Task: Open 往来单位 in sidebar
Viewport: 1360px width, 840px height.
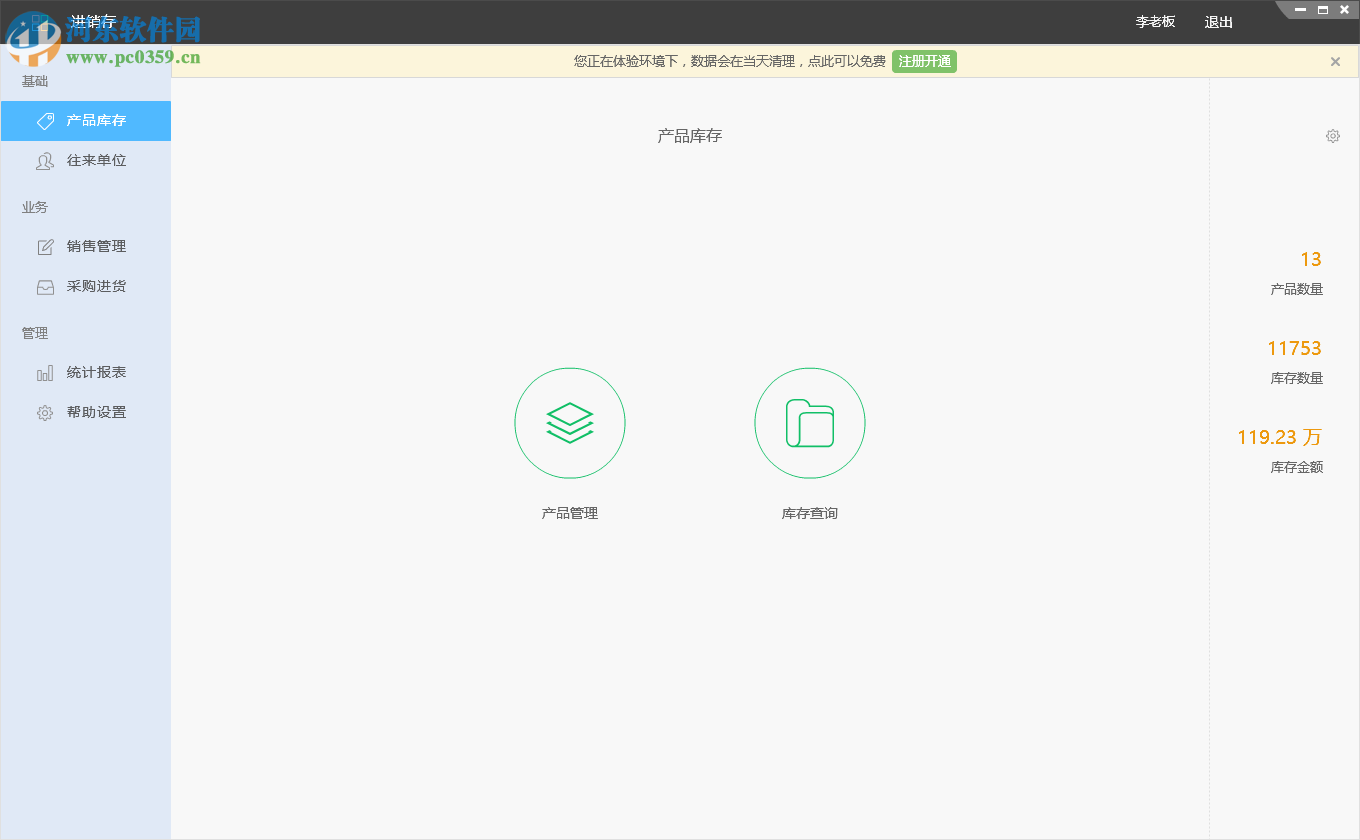Action: (86, 161)
